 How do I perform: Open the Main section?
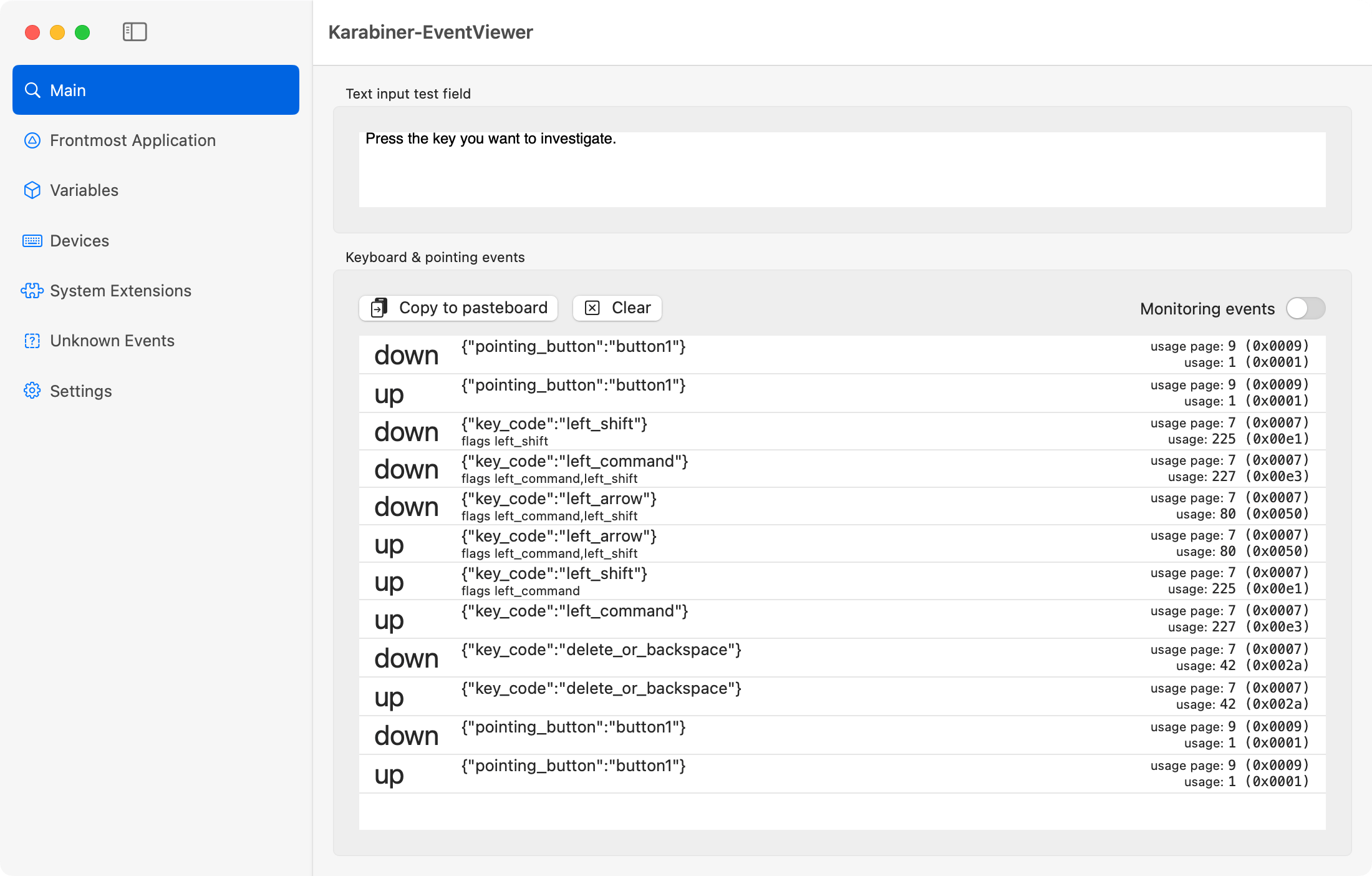[156, 90]
